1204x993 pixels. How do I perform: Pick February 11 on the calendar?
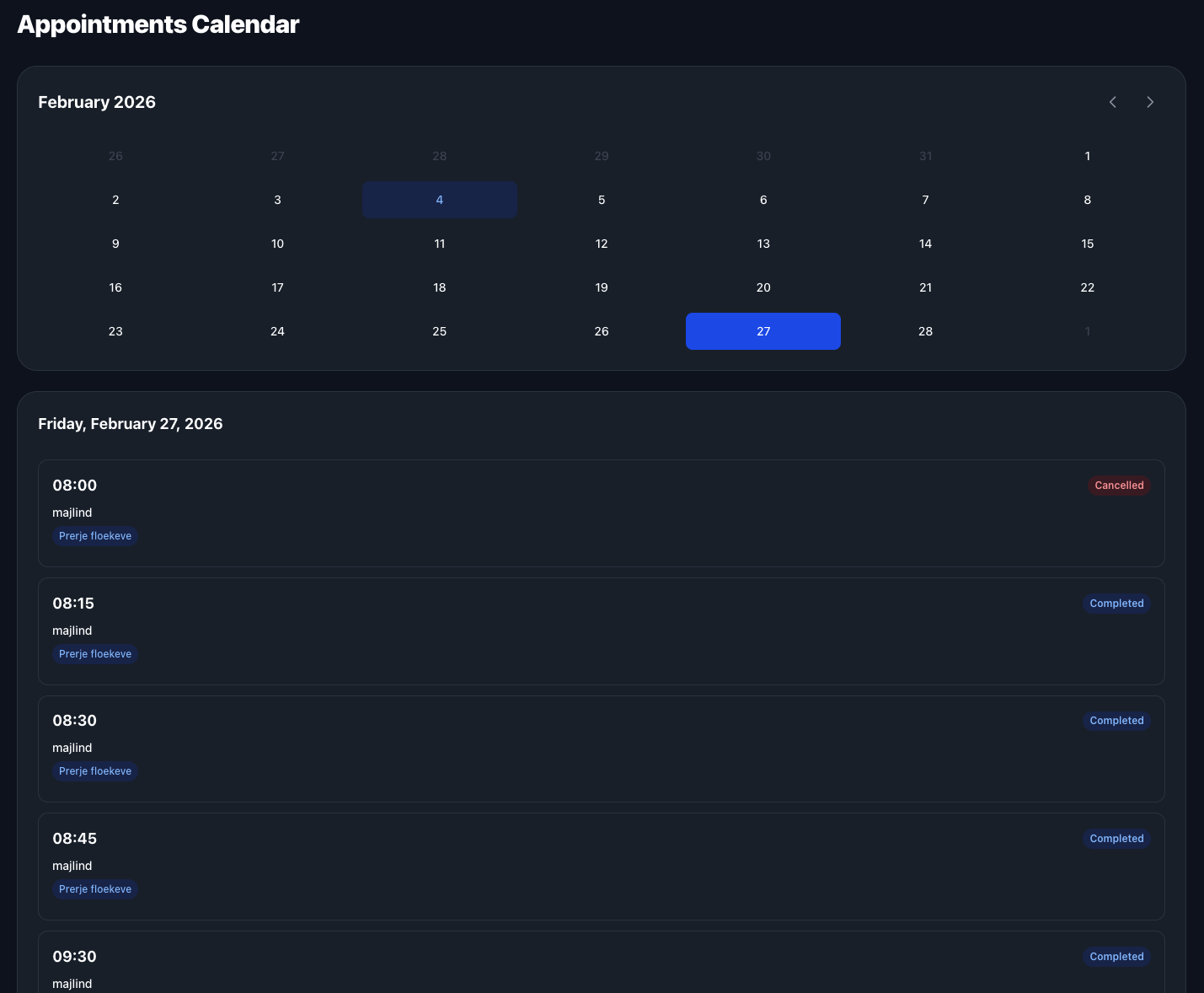440,244
